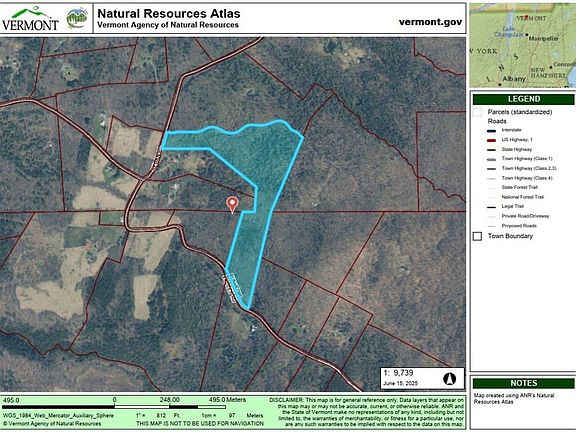Click the 1: 9,739 scale box
This screenshot has height=432, width=576.
422,378
